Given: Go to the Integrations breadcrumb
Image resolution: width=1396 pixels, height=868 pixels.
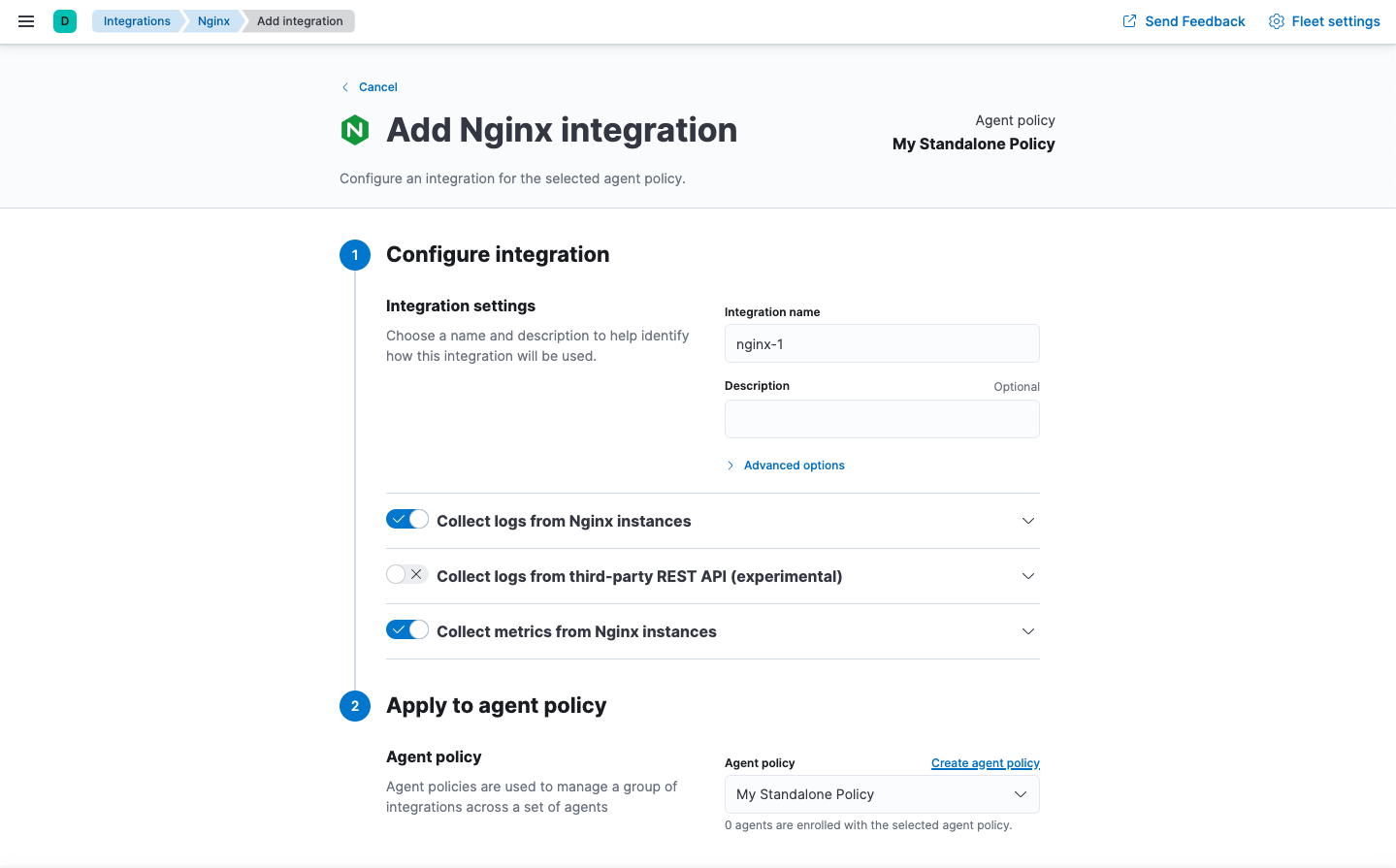Looking at the screenshot, I should click(136, 20).
